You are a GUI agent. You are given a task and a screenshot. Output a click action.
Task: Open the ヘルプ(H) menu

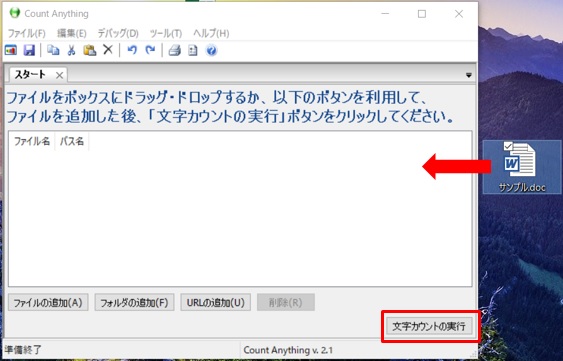click(x=211, y=33)
